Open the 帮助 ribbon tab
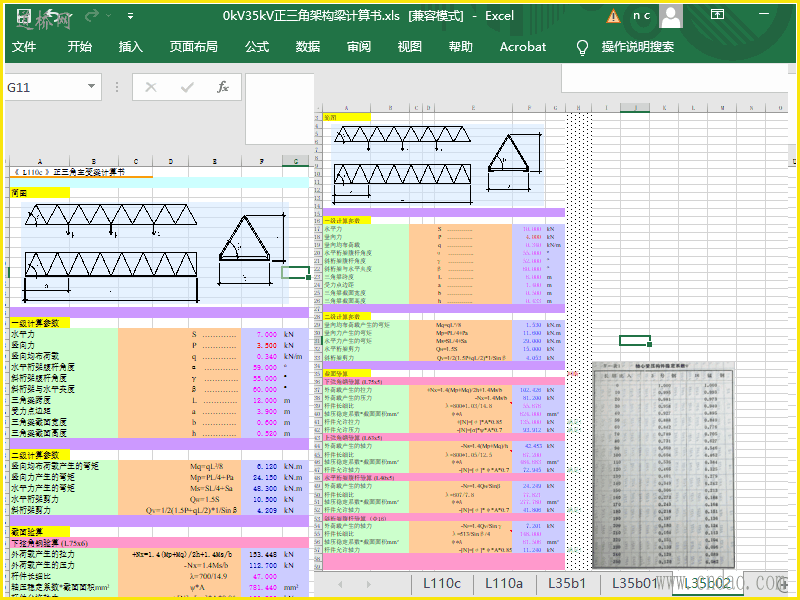The height and width of the screenshot is (600, 800). 461,47
